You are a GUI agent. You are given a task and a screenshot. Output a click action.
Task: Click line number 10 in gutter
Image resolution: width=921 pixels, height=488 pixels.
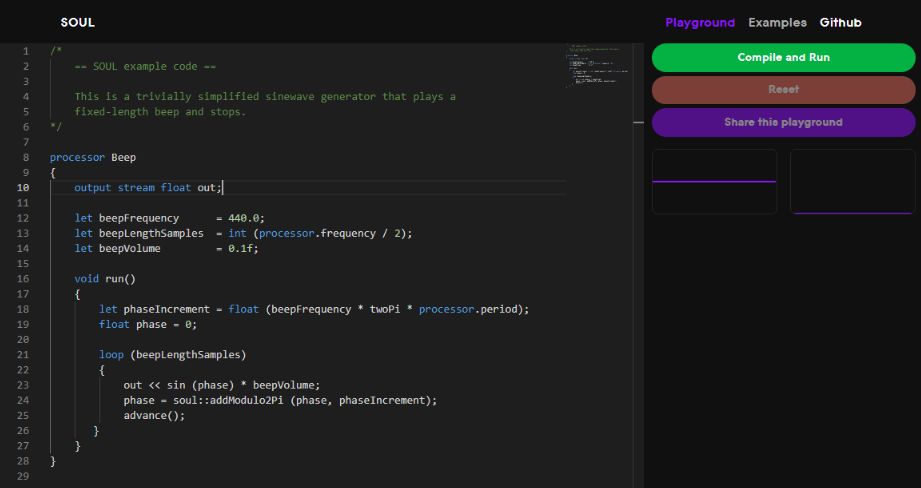pyautogui.click(x=23, y=187)
